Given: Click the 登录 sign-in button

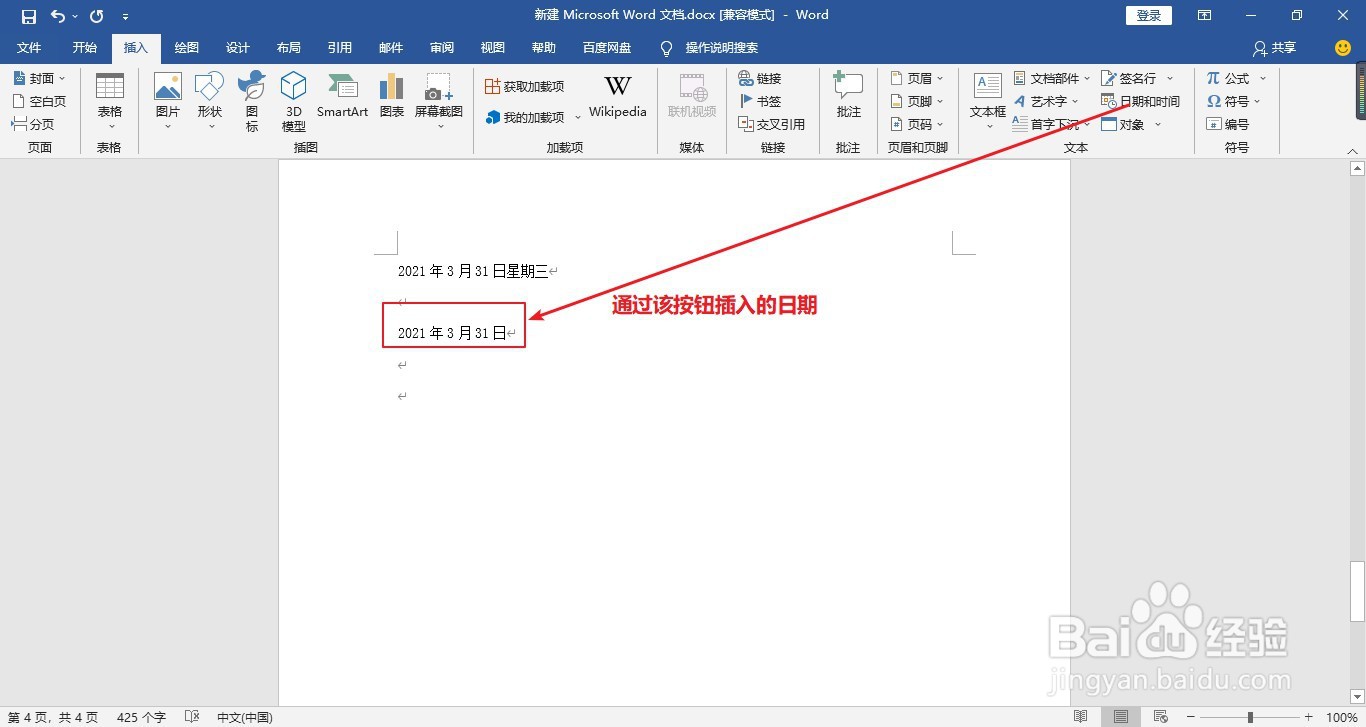Looking at the screenshot, I should [x=1148, y=15].
